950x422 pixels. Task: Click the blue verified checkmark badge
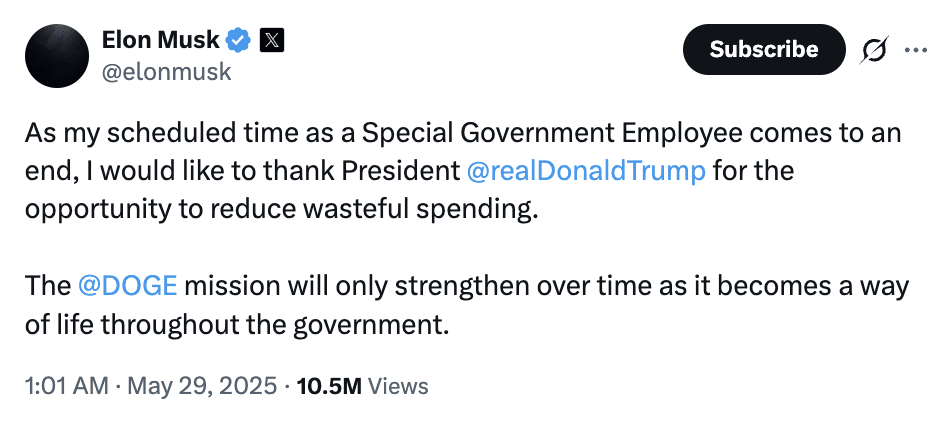point(238,40)
